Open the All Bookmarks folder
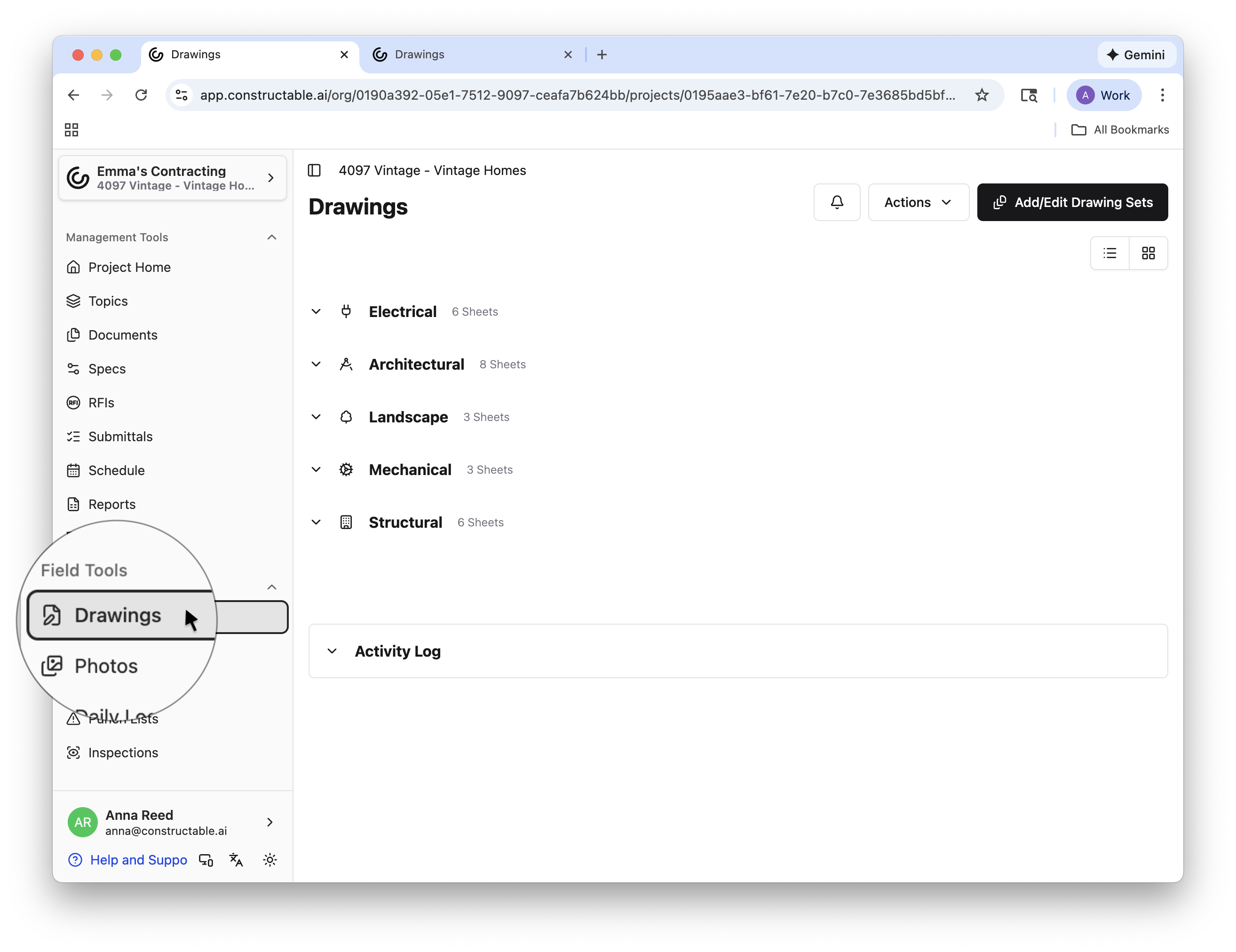The width and height of the screenshot is (1236, 952). (x=1119, y=130)
